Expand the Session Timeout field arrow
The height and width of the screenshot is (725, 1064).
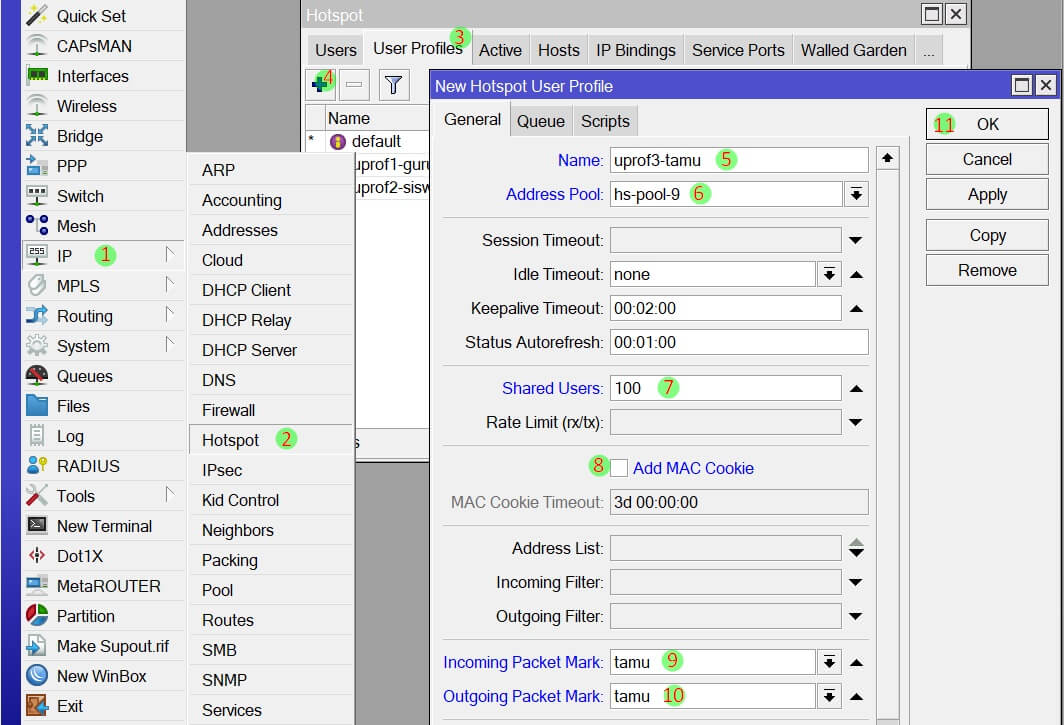tap(856, 240)
